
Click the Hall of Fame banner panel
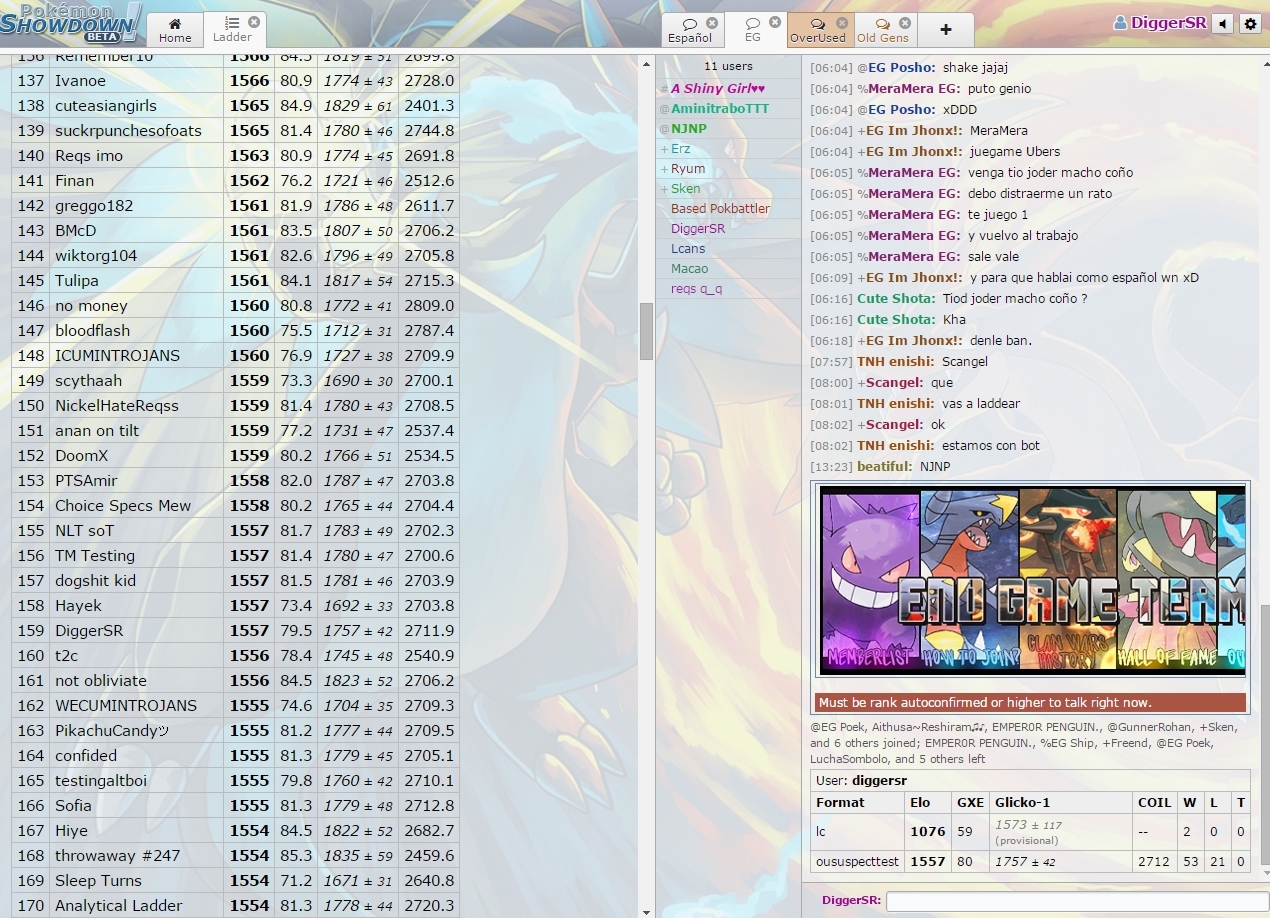click(x=1166, y=580)
